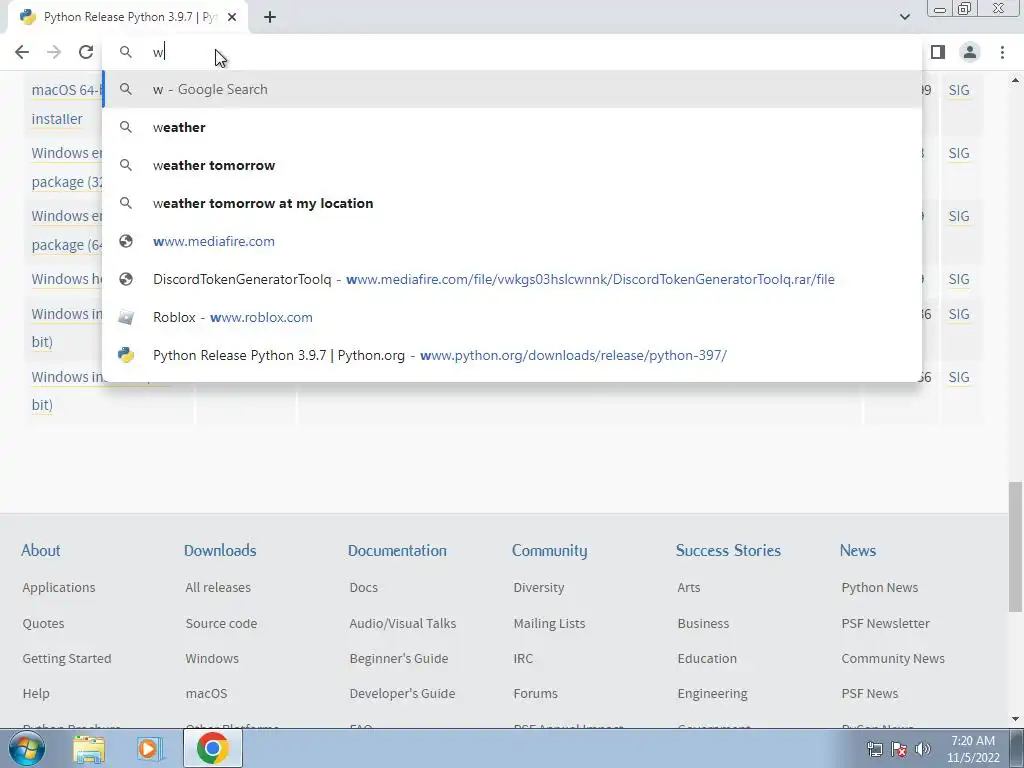Reload the page with the refresh icon
The width and height of the screenshot is (1024, 768).
86,52
